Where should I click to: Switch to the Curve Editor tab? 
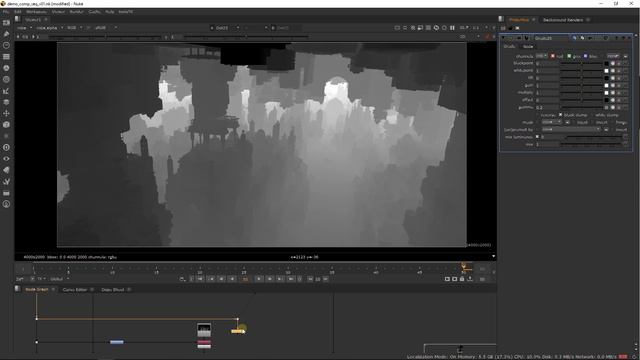click(75, 289)
